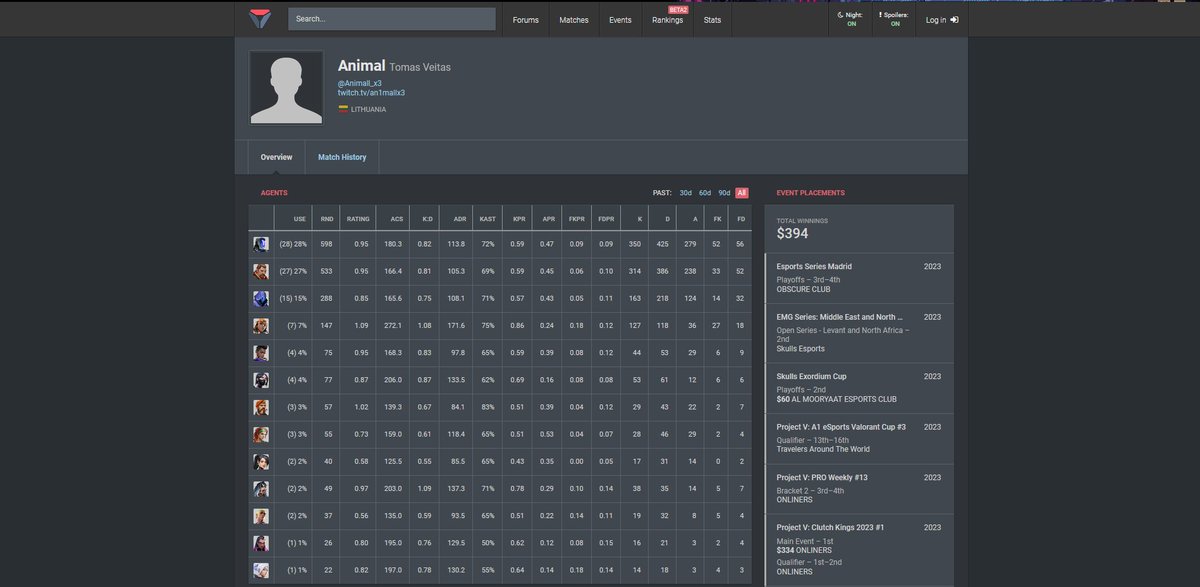Toggle the Spoilers setting
The image size is (1200, 587).
(895, 19)
